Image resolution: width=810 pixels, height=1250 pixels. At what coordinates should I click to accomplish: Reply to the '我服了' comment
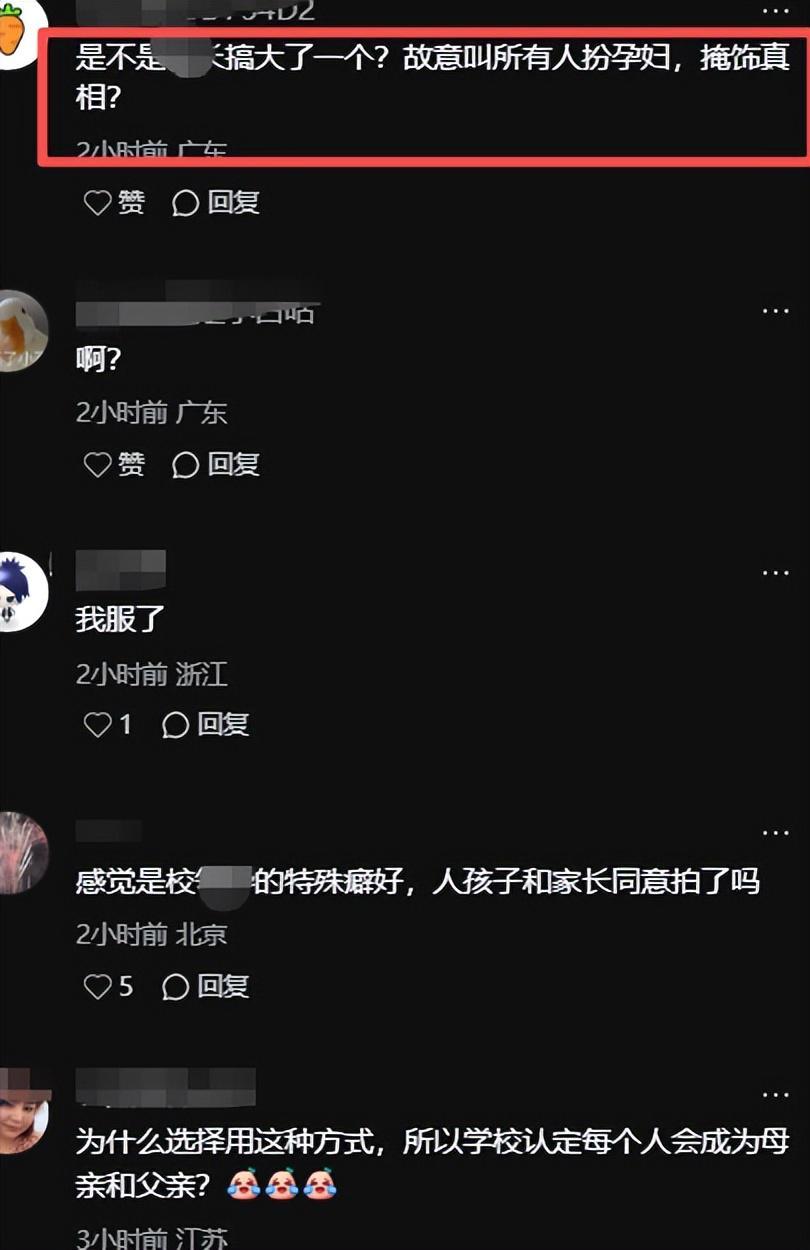pos(205,725)
